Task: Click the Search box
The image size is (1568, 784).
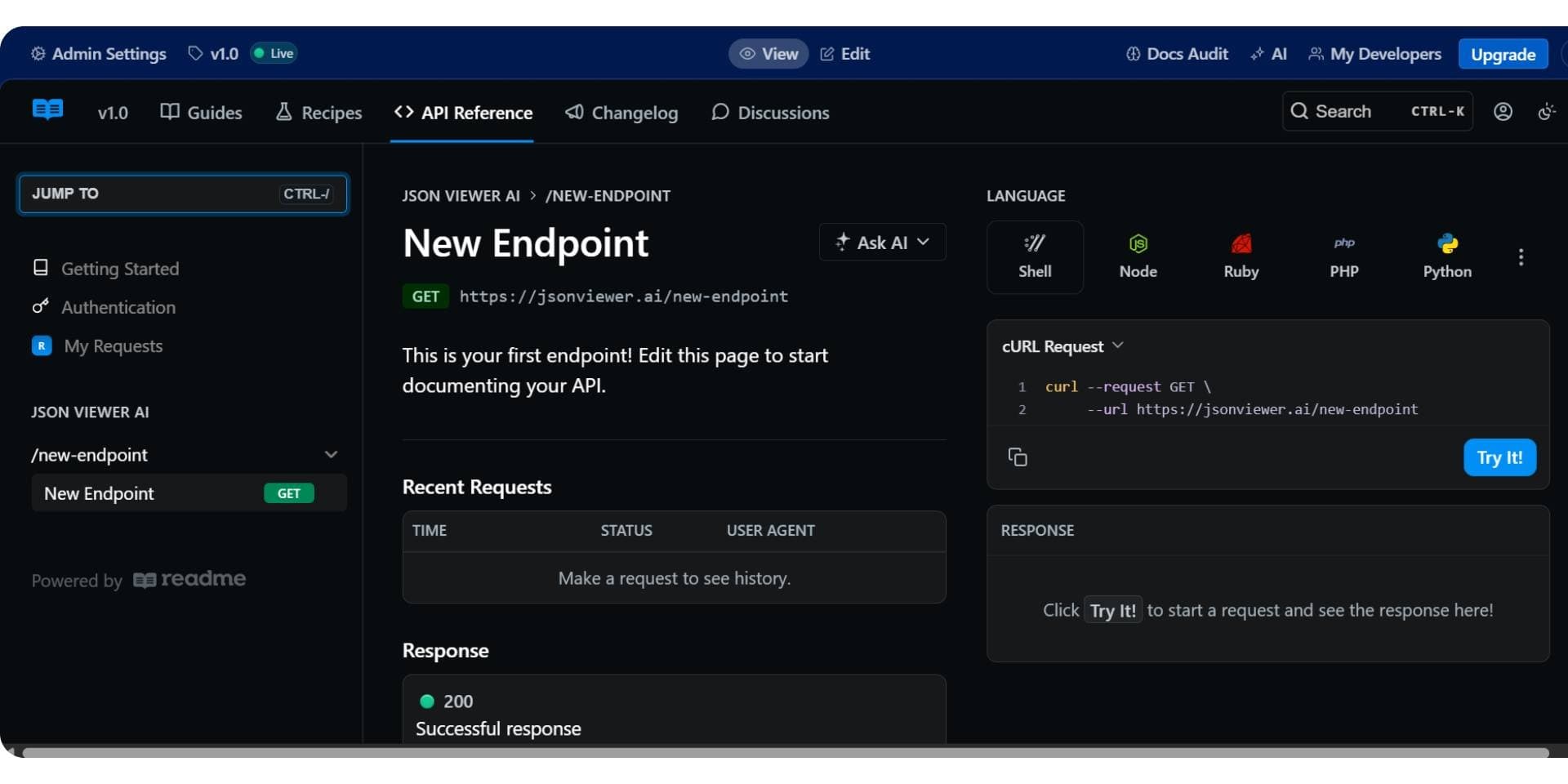Action: coord(1378,111)
